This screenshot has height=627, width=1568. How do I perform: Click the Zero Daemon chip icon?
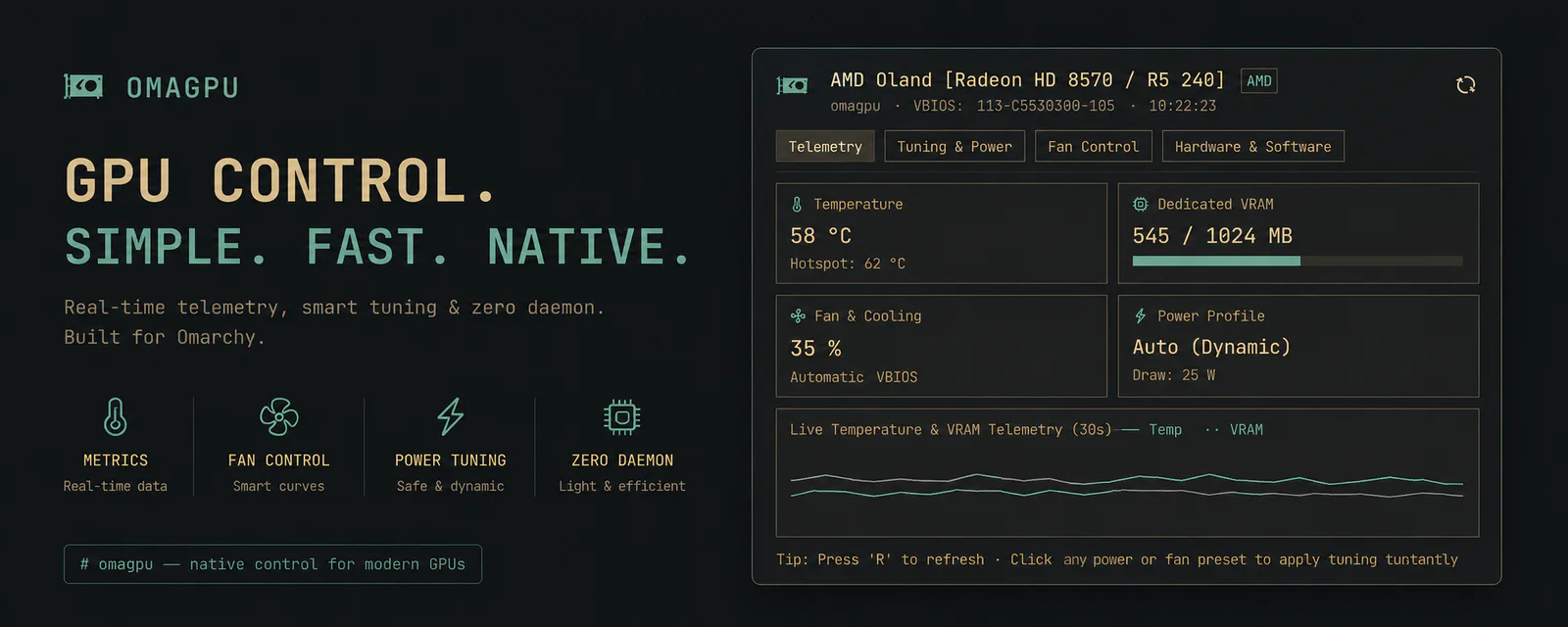pyautogui.click(x=622, y=416)
